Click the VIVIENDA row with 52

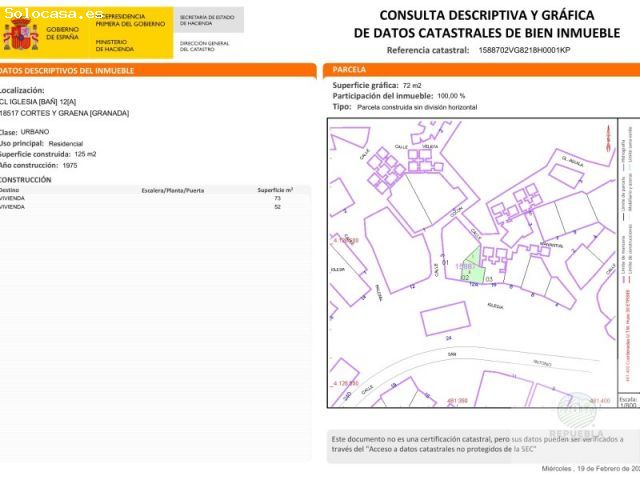click(x=155, y=207)
